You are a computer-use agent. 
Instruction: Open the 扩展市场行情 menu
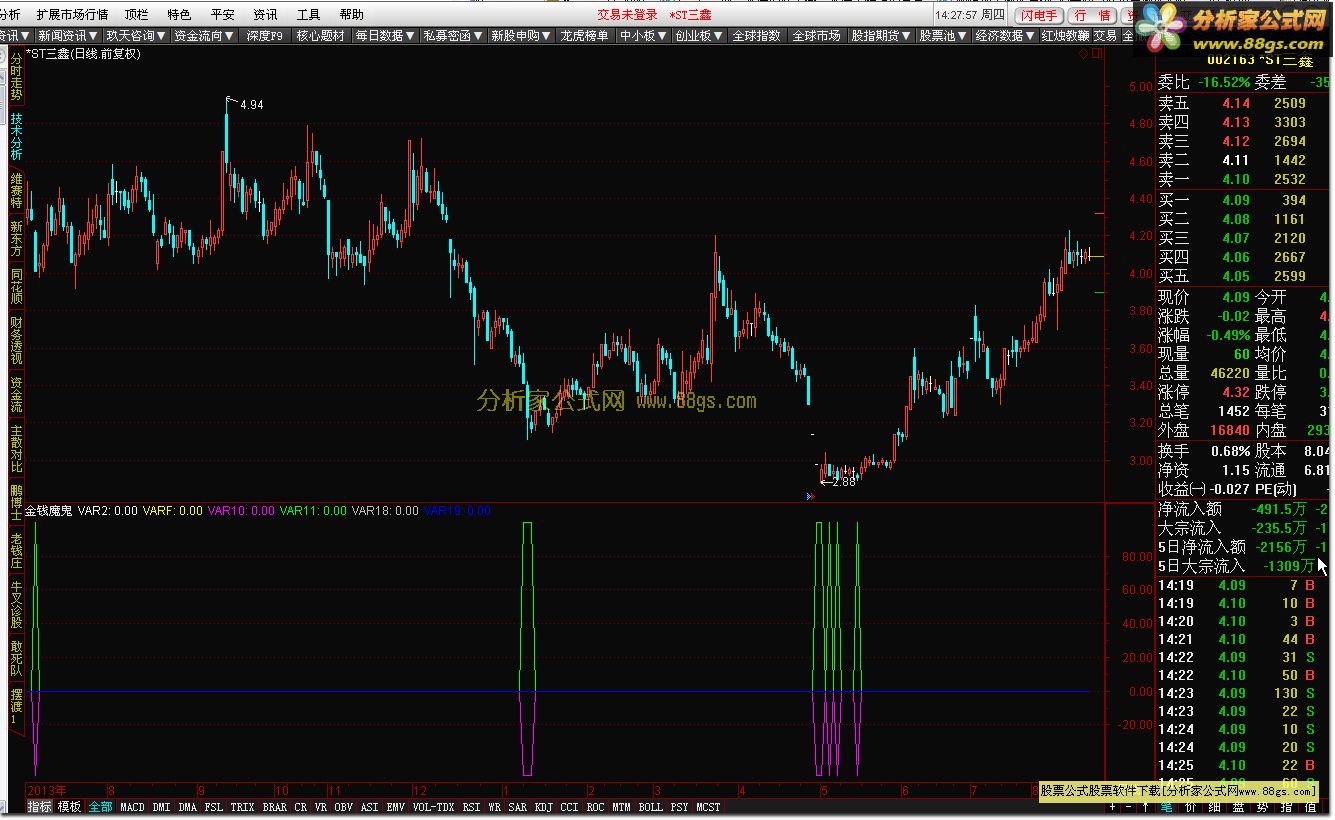(x=72, y=15)
